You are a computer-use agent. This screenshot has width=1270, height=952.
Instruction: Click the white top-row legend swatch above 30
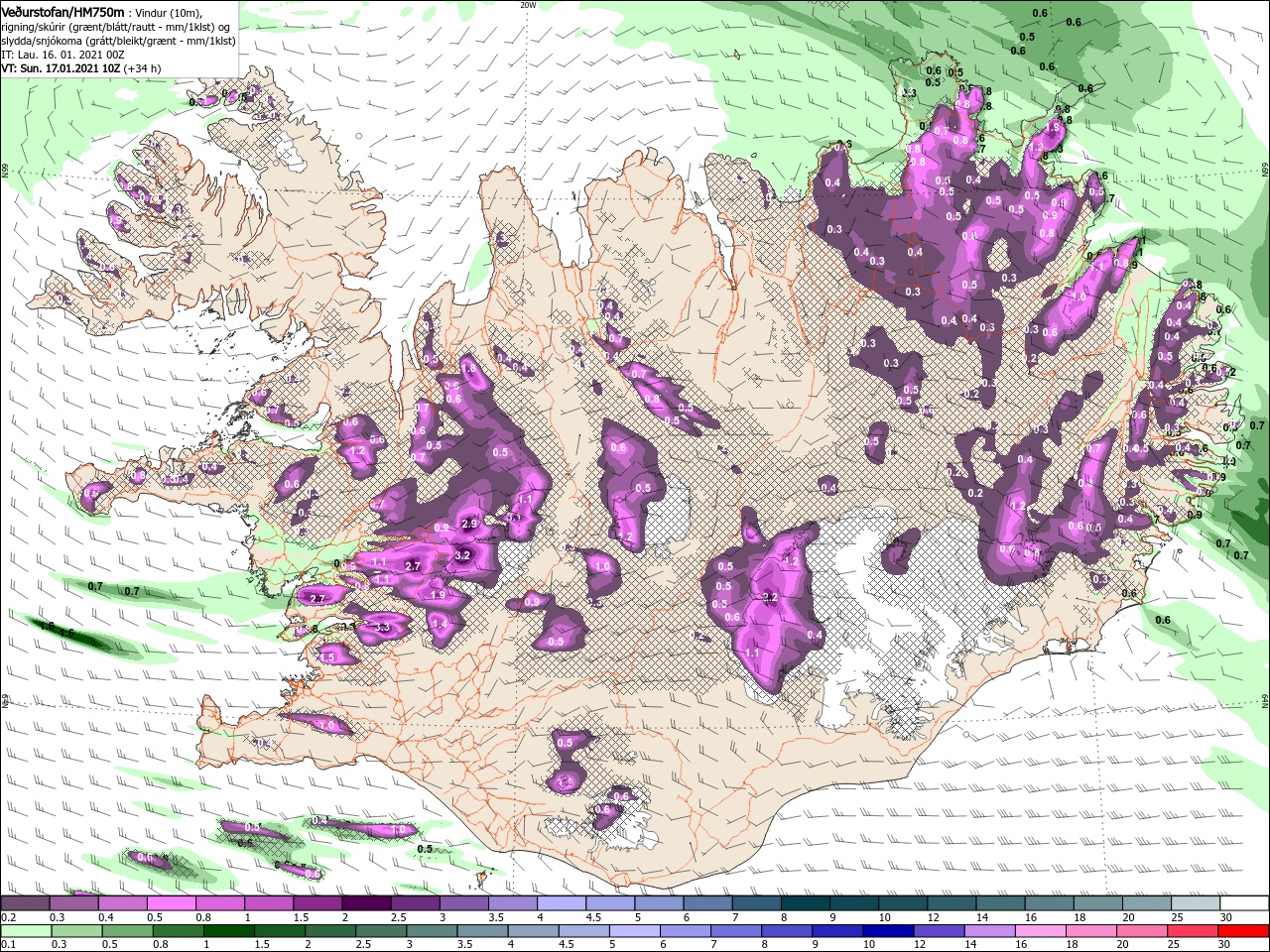pyautogui.click(x=1246, y=903)
